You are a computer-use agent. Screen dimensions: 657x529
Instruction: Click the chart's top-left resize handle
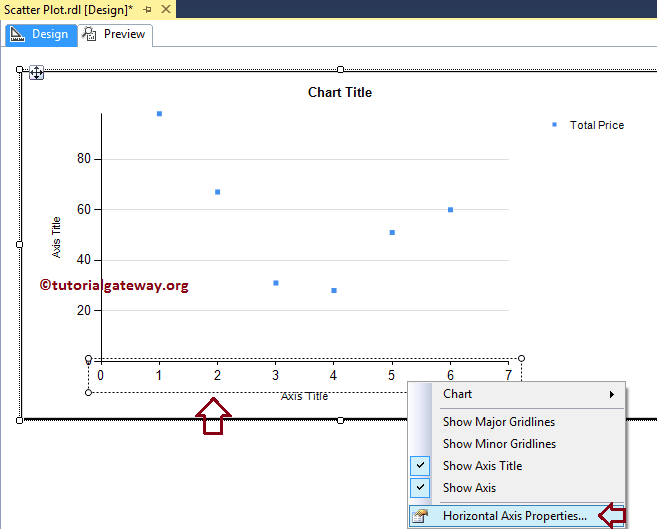pos(19,70)
